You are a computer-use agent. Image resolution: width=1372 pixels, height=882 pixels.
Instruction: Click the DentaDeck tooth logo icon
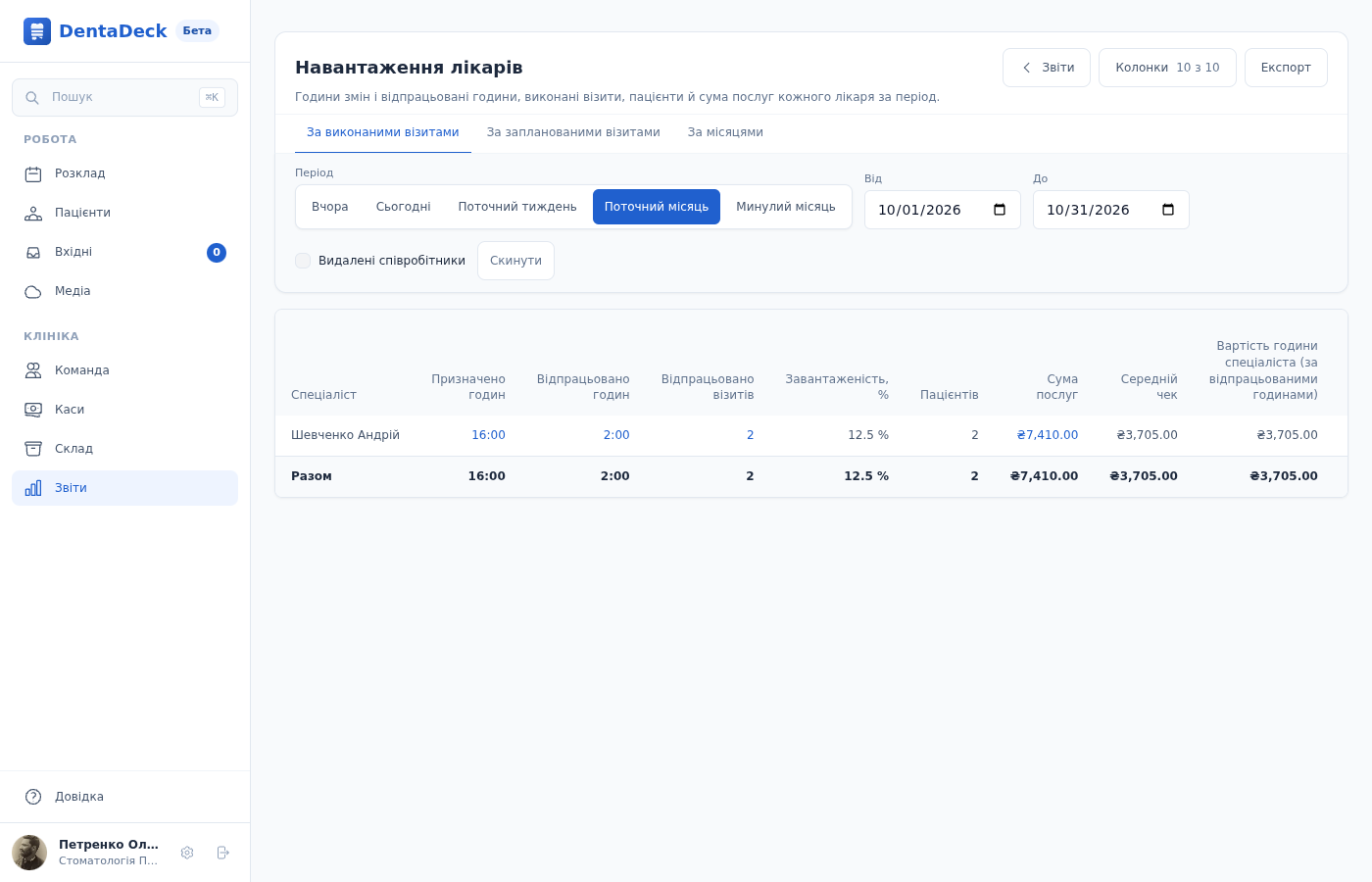(37, 31)
